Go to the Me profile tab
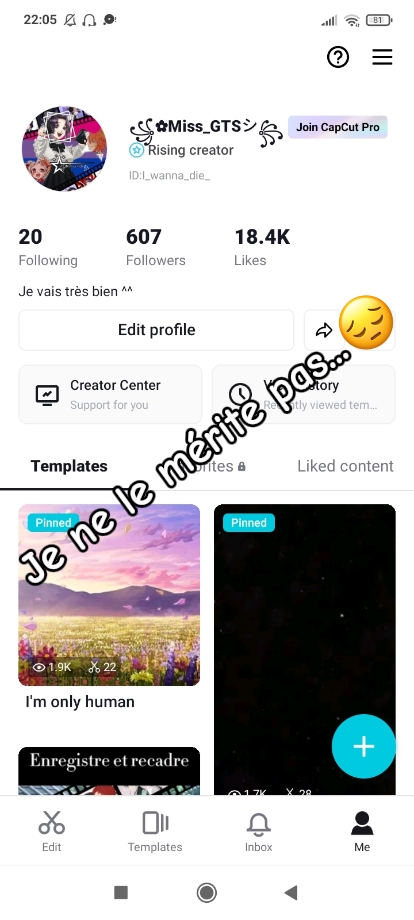Screen dimensions: 414x920 point(362,831)
